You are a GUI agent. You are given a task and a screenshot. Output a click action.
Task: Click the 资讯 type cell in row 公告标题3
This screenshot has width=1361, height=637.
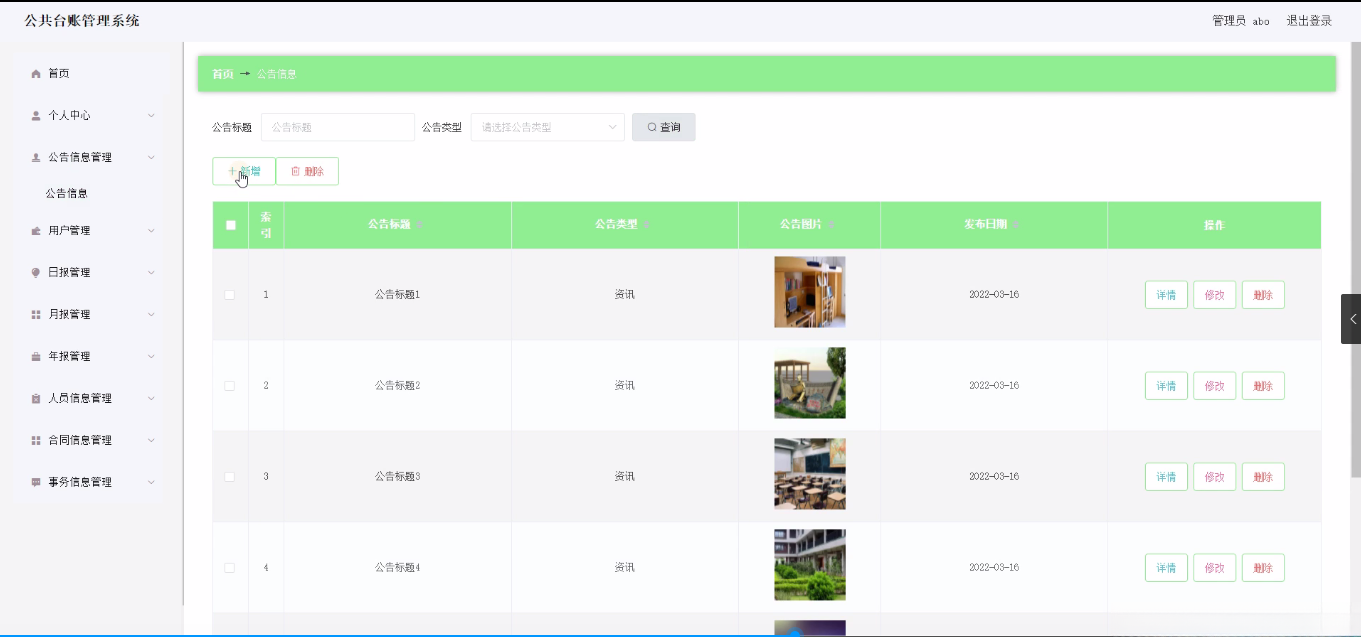pyautogui.click(x=625, y=477)
